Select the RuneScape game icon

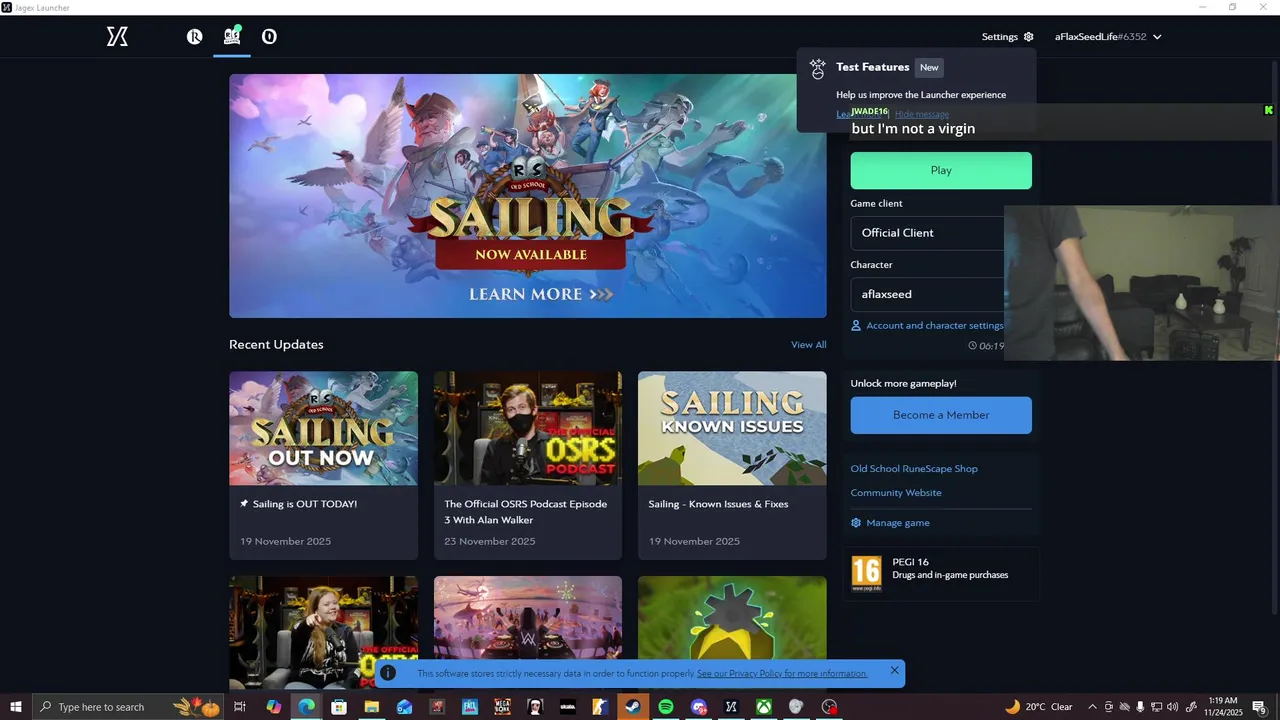194,37
